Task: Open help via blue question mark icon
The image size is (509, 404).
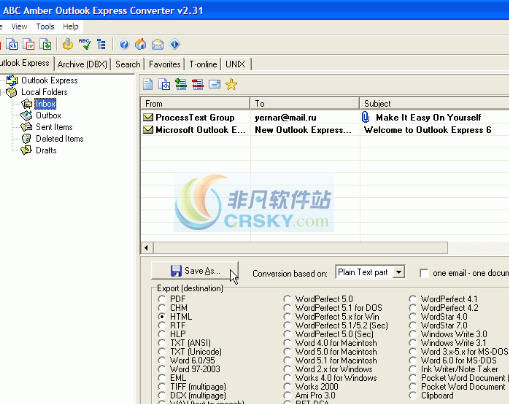Action: click(124, 44)
